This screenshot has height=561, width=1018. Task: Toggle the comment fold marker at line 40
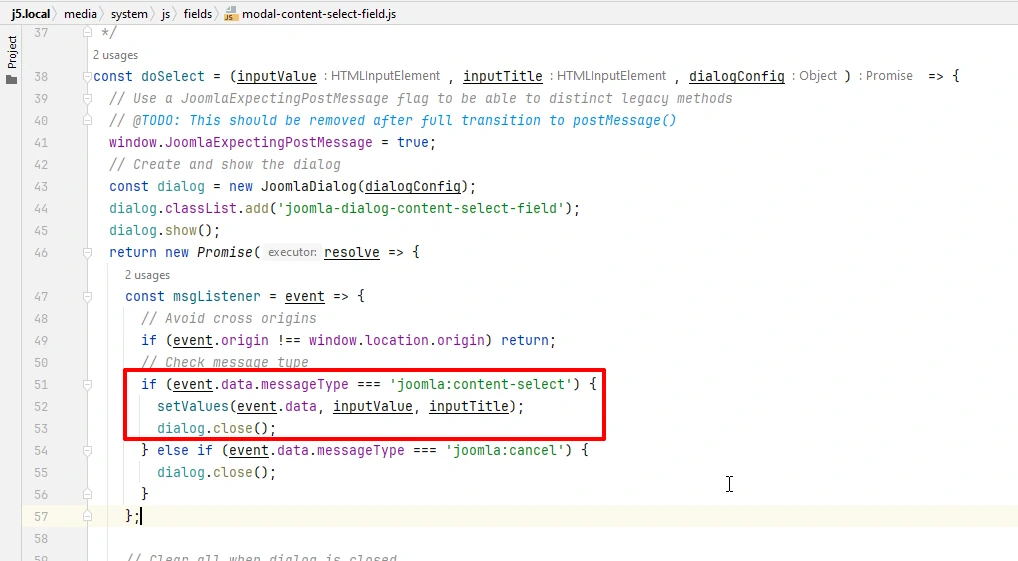[87, 121]
